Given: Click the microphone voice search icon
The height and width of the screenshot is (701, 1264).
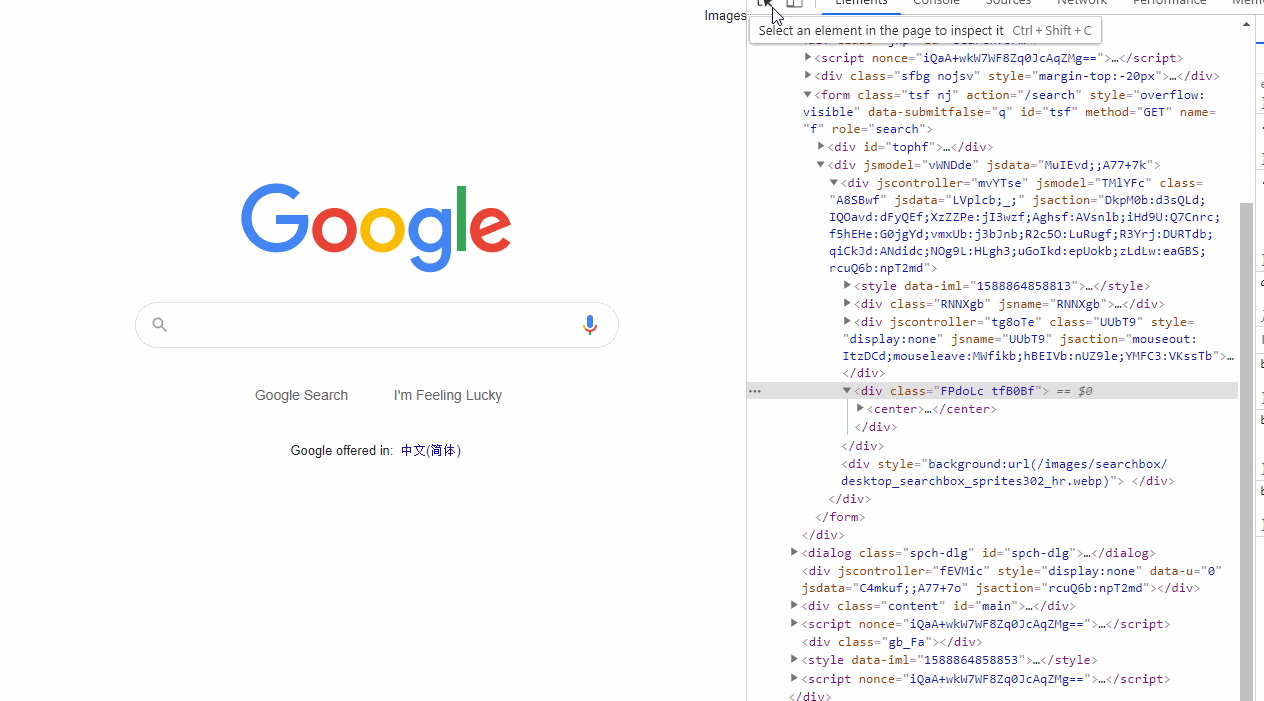Looking at the screenshot, I should 590,325.
